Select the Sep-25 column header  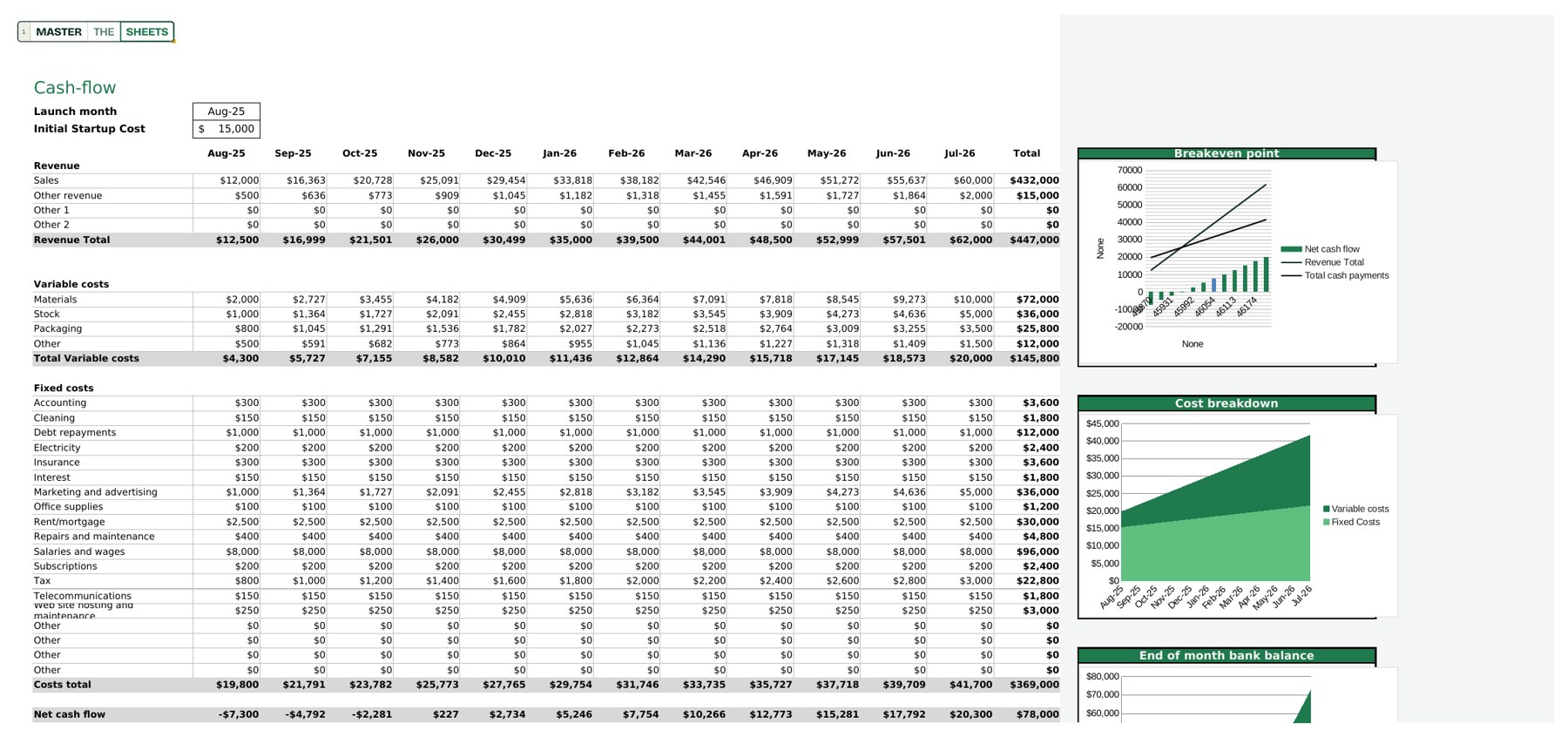(x=293, y=153)
